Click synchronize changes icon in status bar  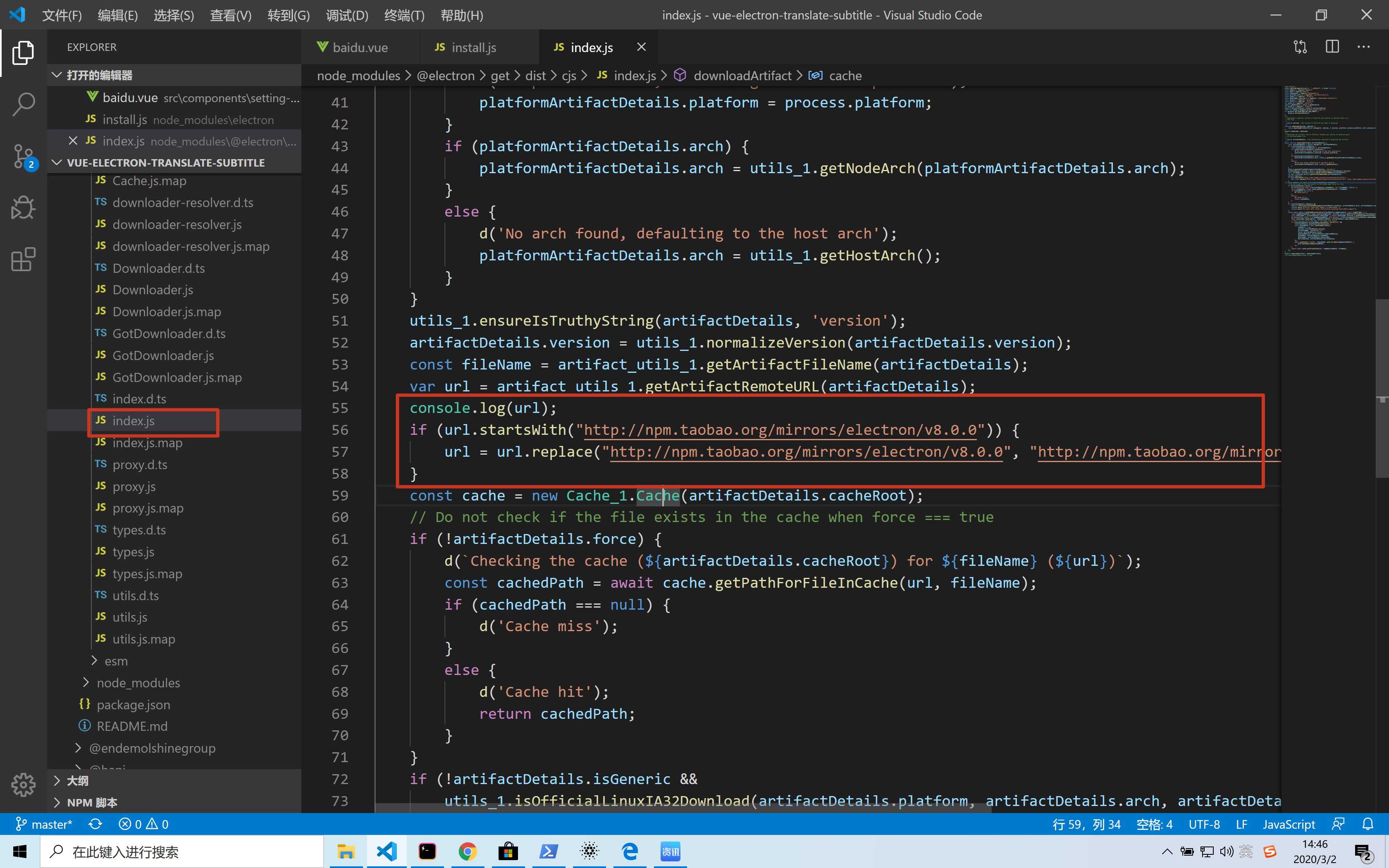95,824
